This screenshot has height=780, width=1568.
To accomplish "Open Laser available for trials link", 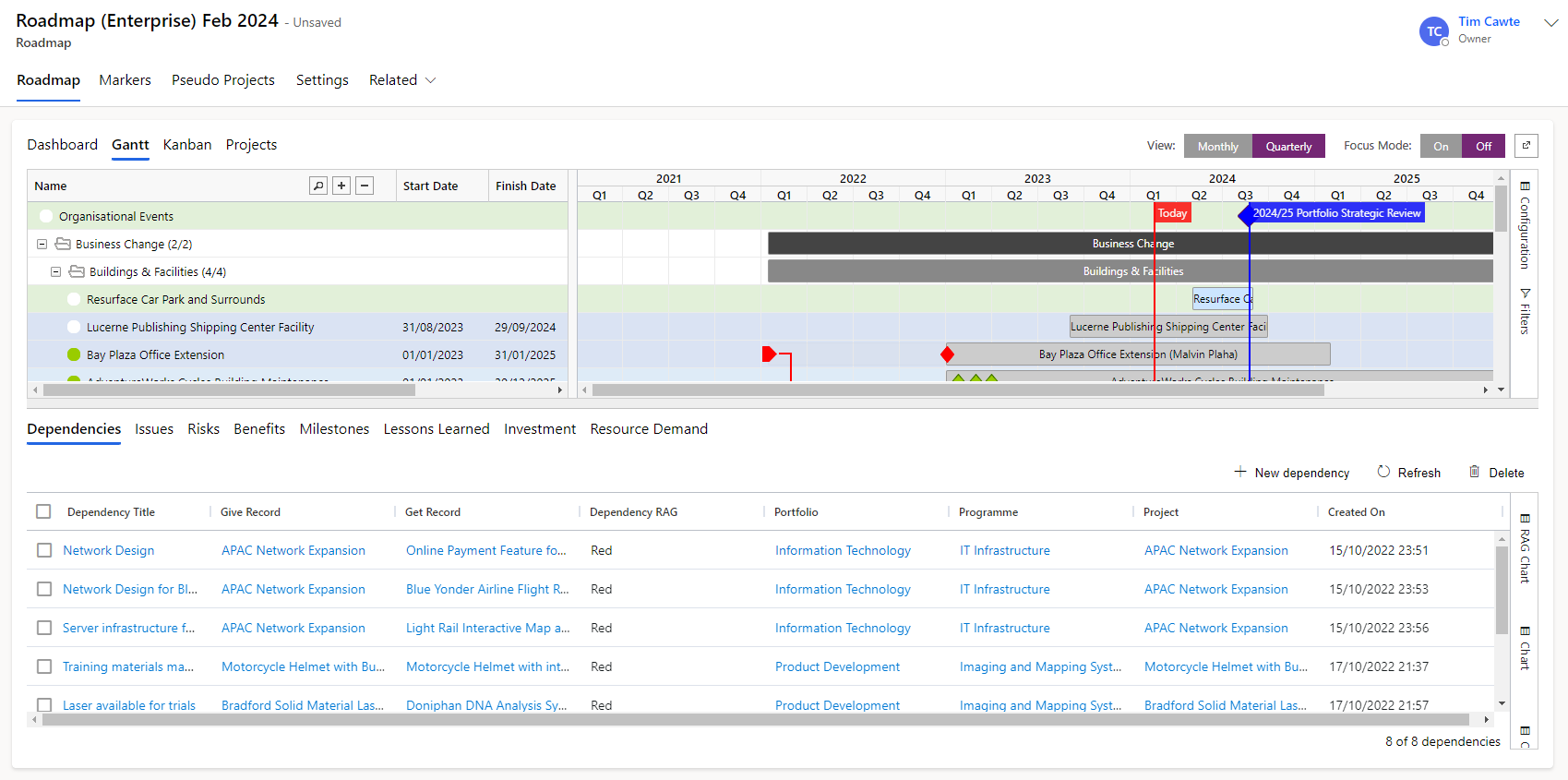I will pos(129,705).
